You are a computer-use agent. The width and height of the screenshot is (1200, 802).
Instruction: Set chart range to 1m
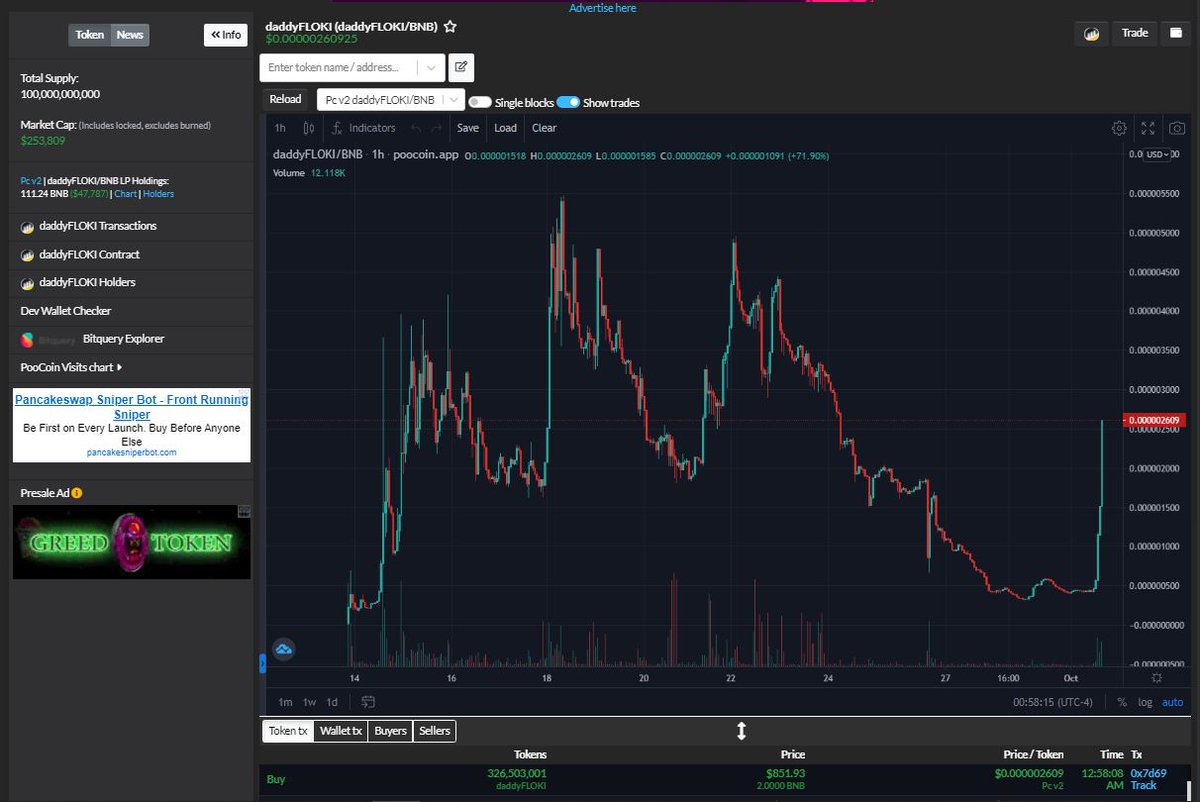pos(285,702)
